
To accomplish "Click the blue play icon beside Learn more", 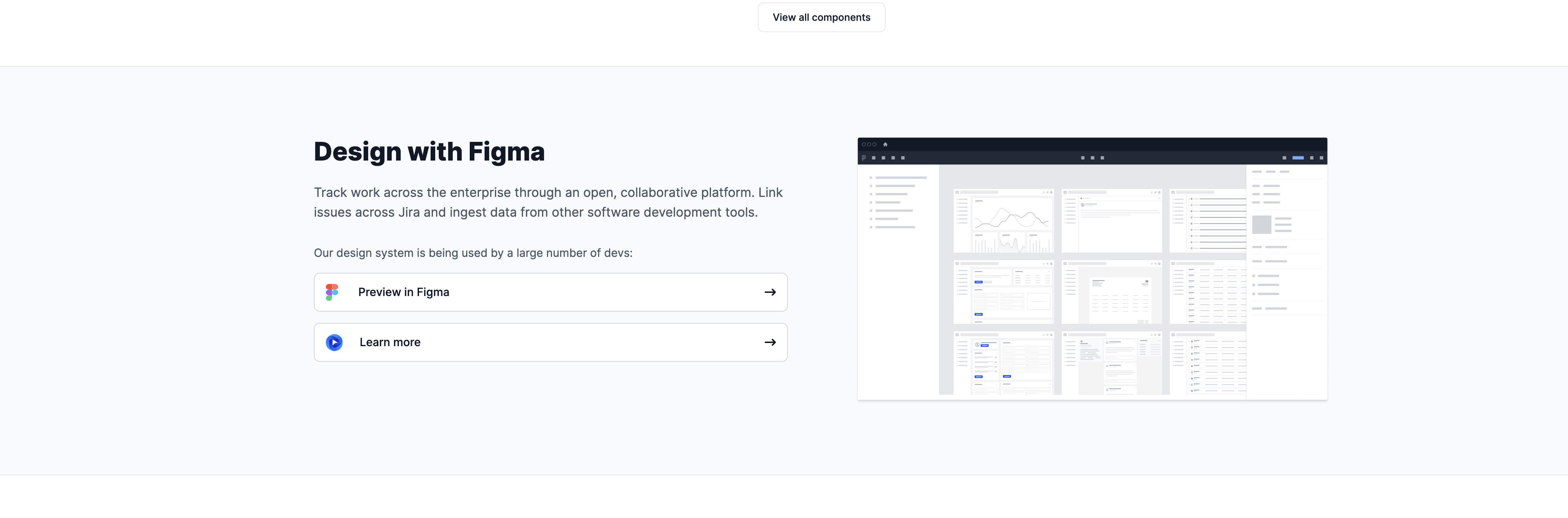I will [334, 342].
